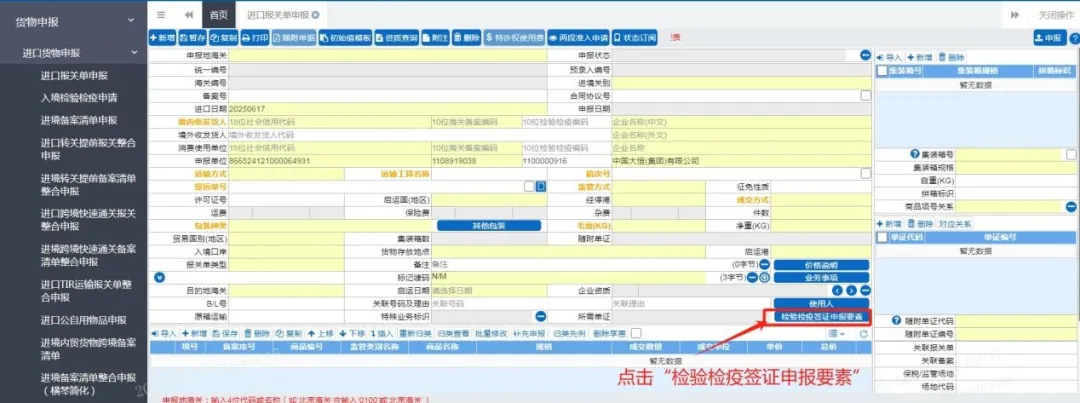Open 两段准入申请 from the toolbar
The height and width of the screenshot is (403, 1080).
579,37
